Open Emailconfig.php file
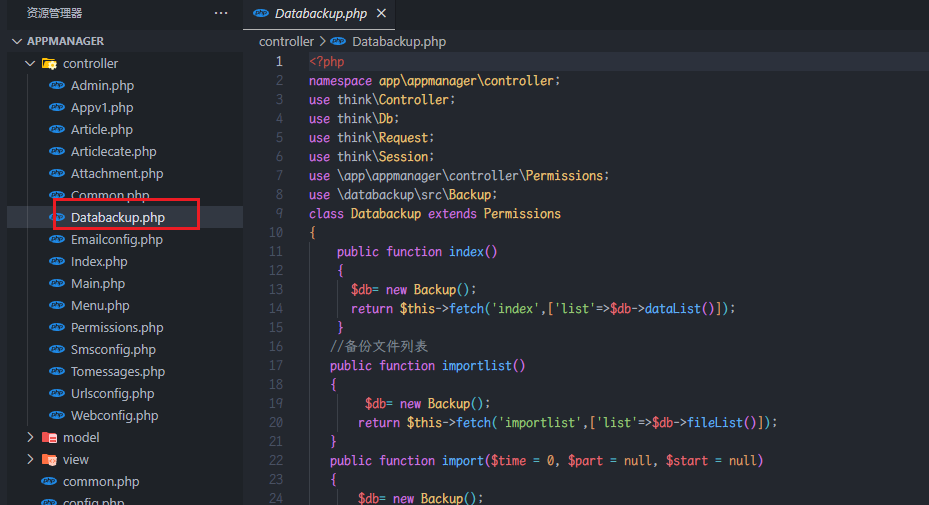Image resolution: width=929 pixels, height=505 pixels. click(x=117, y=239)
